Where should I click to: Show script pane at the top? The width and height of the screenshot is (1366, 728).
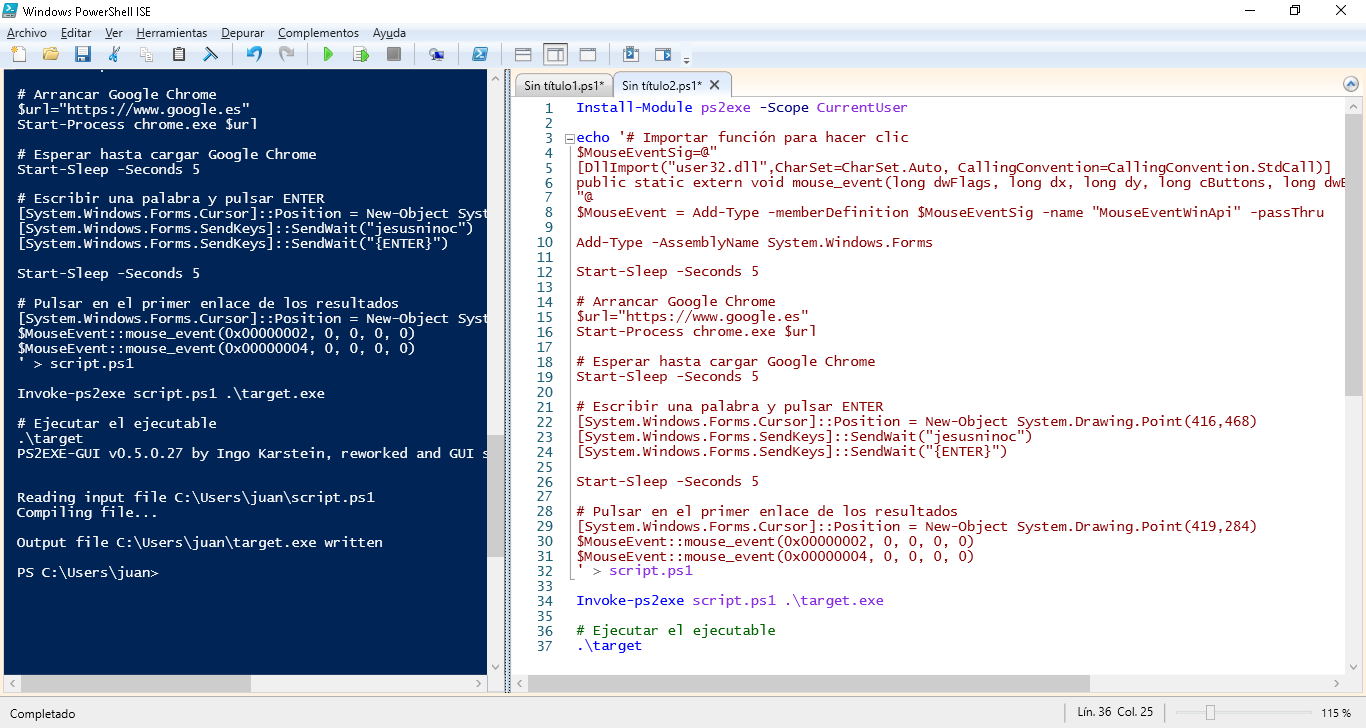coord(522,54)
